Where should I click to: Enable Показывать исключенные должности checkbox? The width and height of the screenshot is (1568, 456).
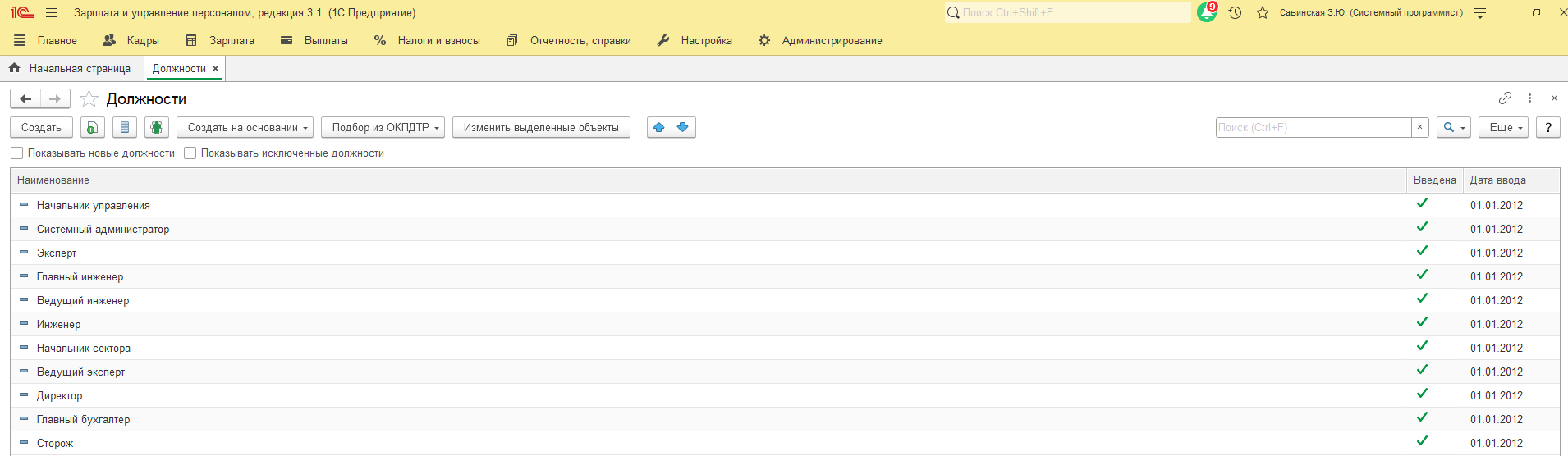[x=190, y=153]
